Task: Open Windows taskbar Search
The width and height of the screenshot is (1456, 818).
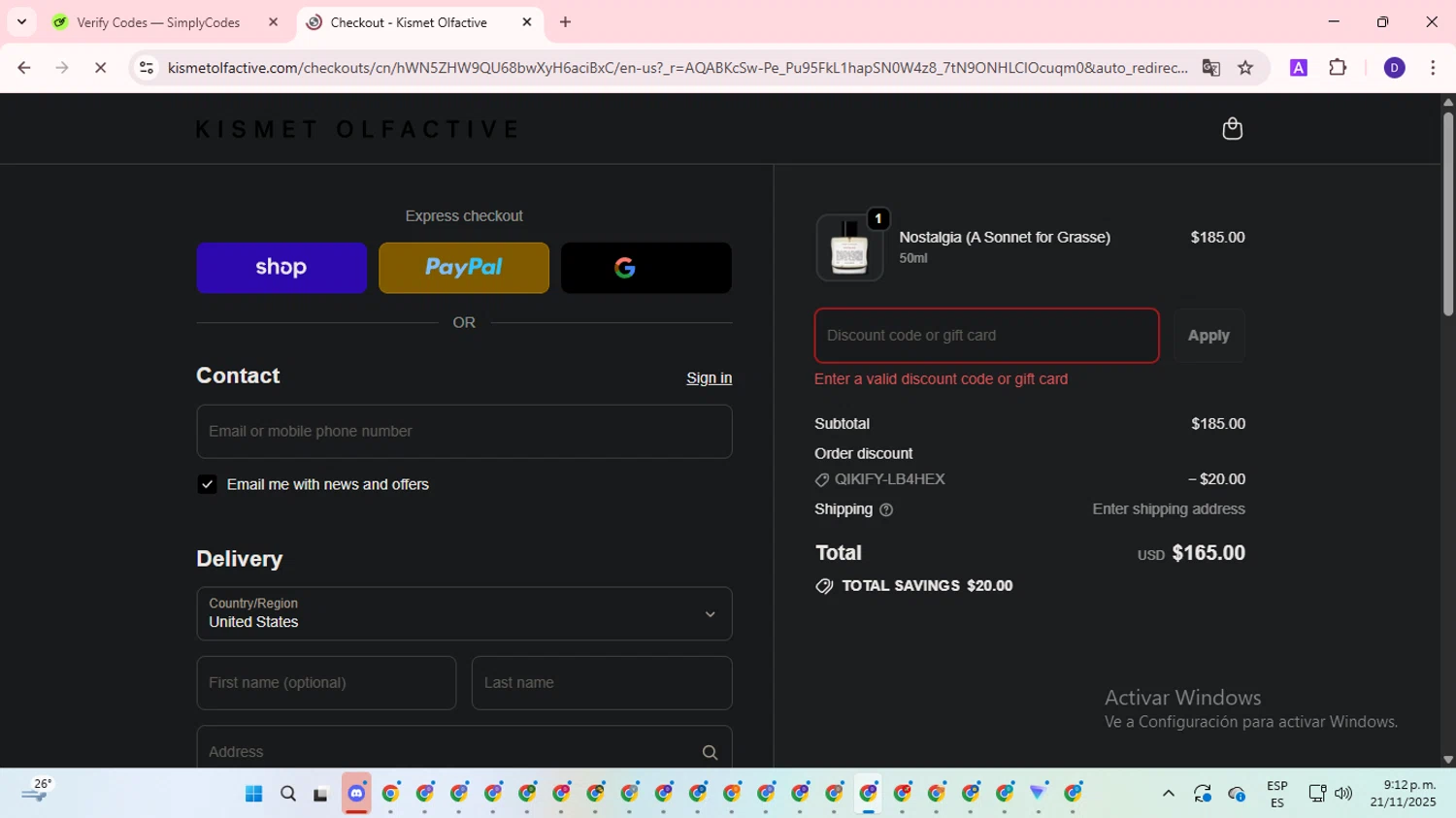Action: click(288, 794)
